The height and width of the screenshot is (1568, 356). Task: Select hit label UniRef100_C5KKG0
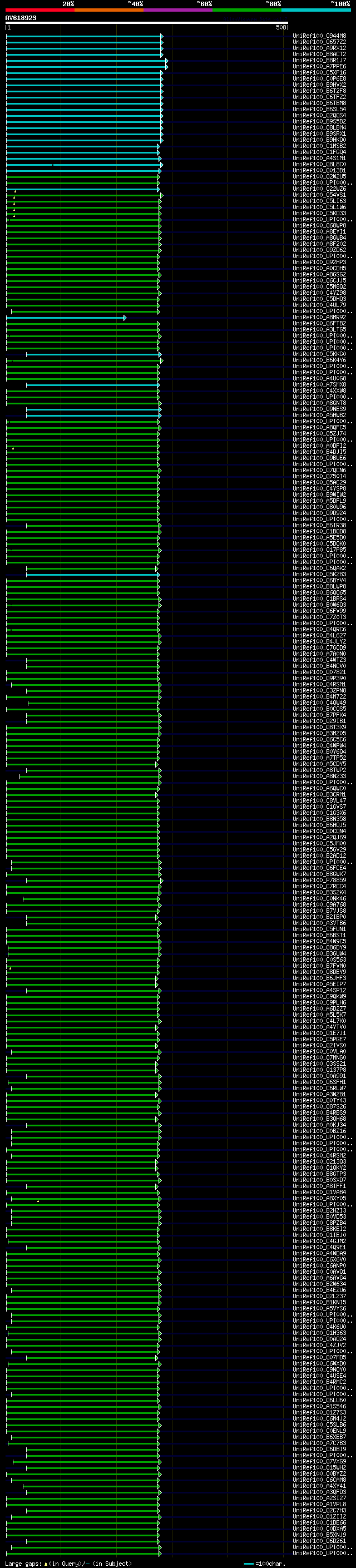319,354
